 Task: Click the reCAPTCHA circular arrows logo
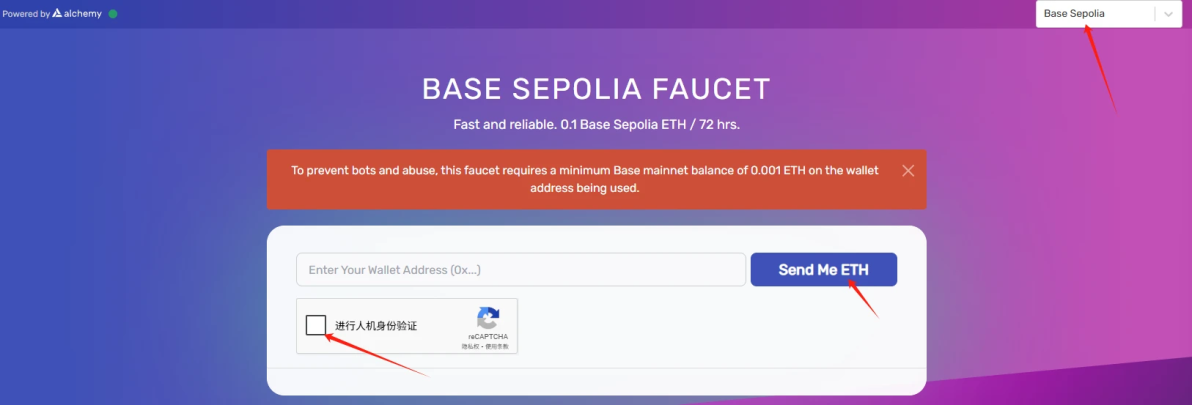(488, 319)
